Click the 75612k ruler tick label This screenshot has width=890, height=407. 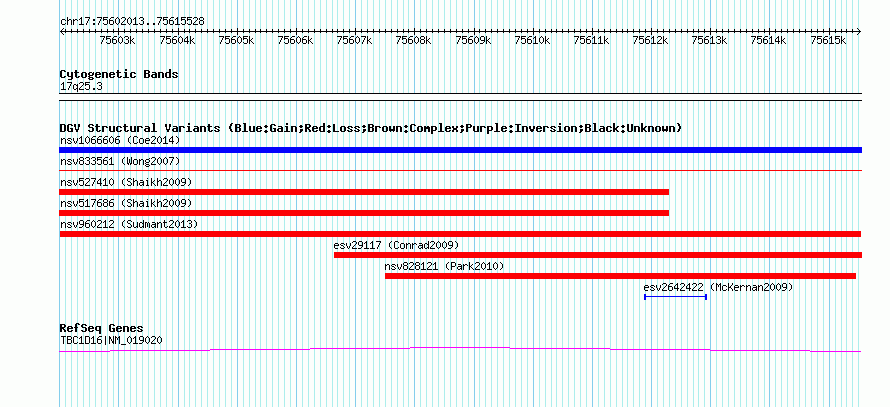pos(650,40)
